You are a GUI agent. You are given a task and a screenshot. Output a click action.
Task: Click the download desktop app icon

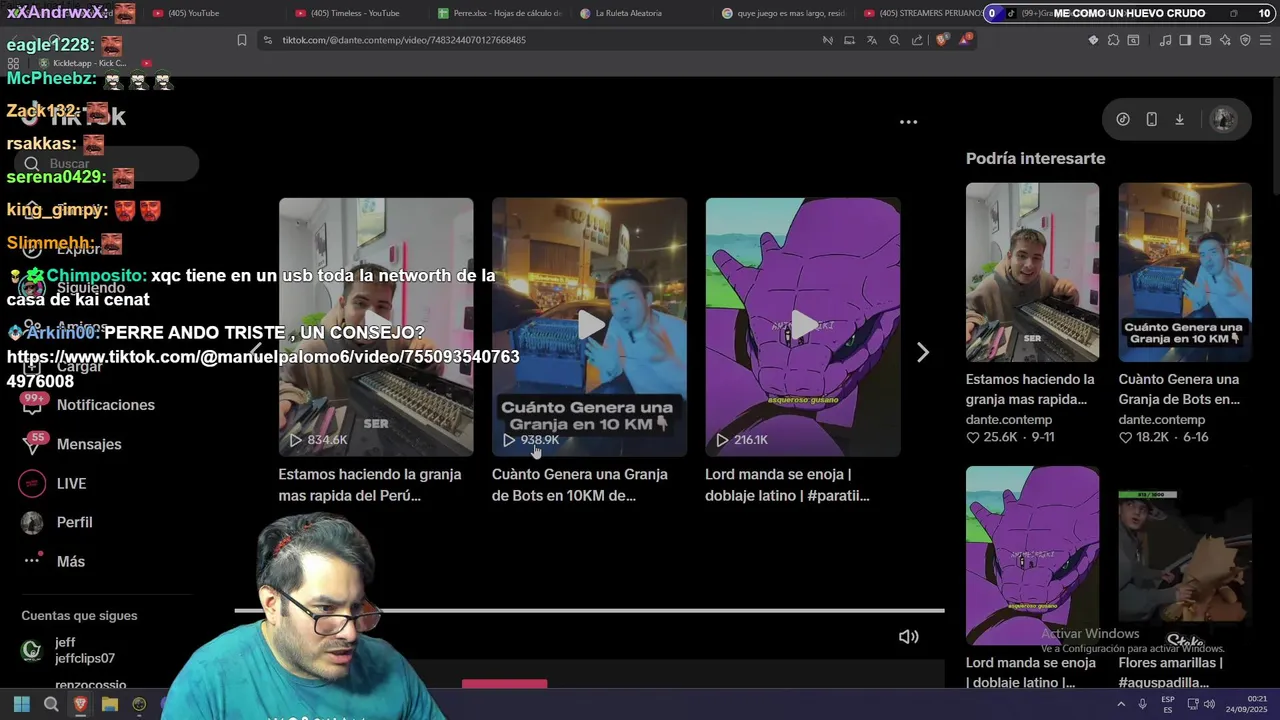(x=1179, y=119)
